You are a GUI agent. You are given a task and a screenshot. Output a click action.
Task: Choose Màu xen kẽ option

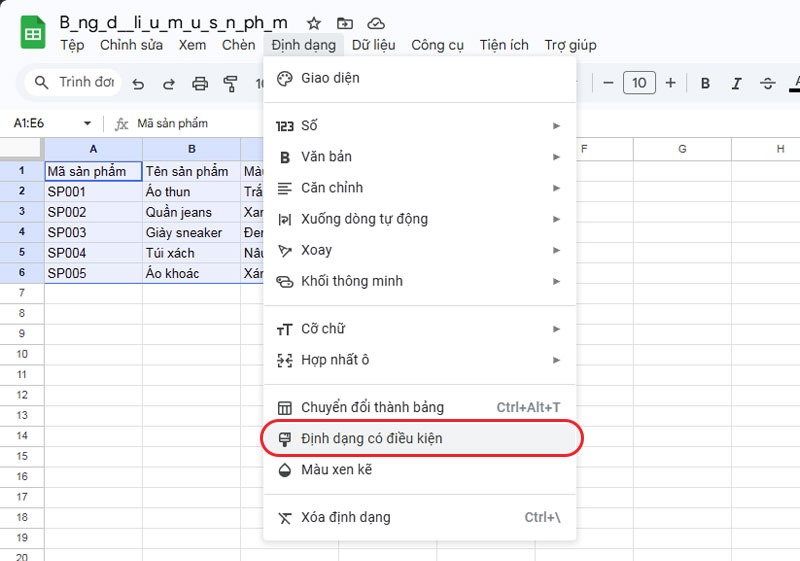tap(419, 470)
